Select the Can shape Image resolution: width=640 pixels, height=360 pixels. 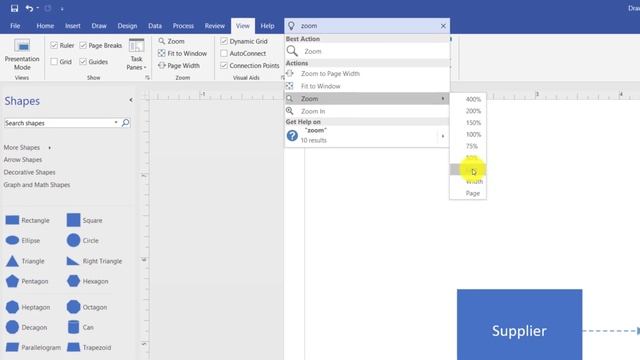click(x=80, y=327)
